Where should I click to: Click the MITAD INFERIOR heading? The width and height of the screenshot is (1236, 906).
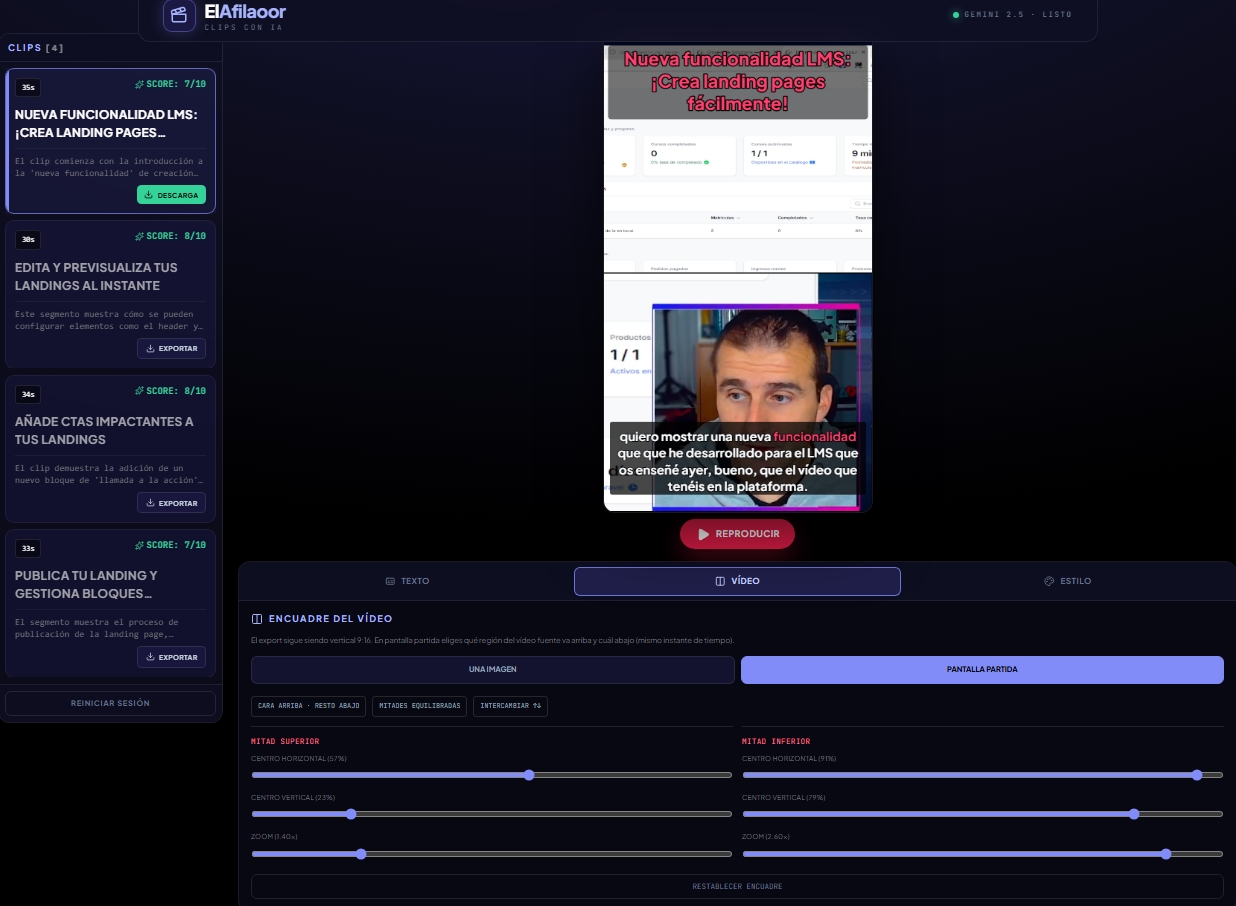(x=776, y=741)
